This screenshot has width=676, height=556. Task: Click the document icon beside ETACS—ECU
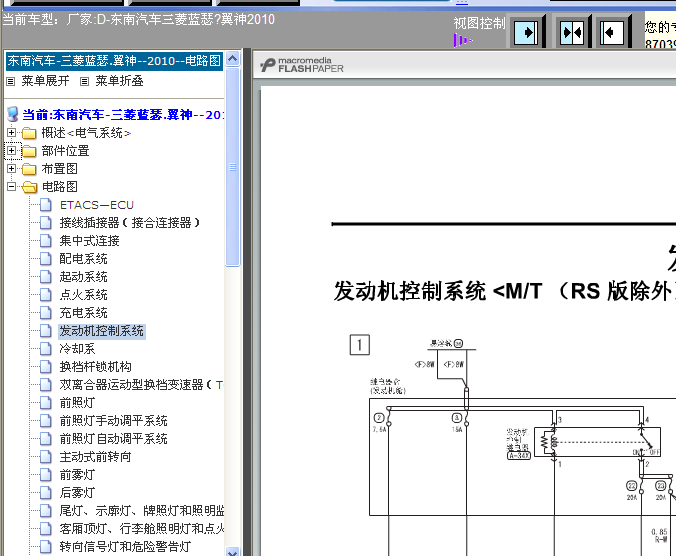tap(46, 205)
